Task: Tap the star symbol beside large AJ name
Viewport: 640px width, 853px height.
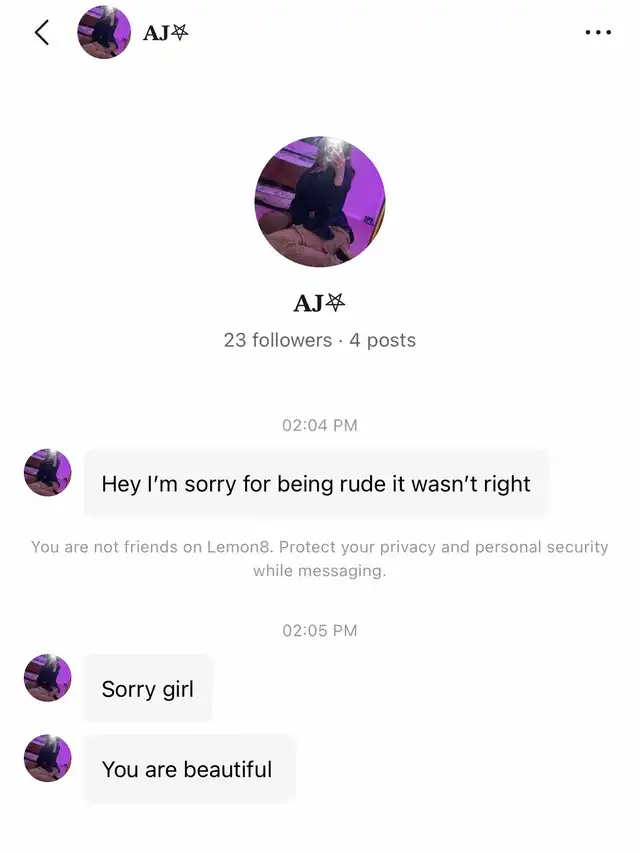Action: 335,302
